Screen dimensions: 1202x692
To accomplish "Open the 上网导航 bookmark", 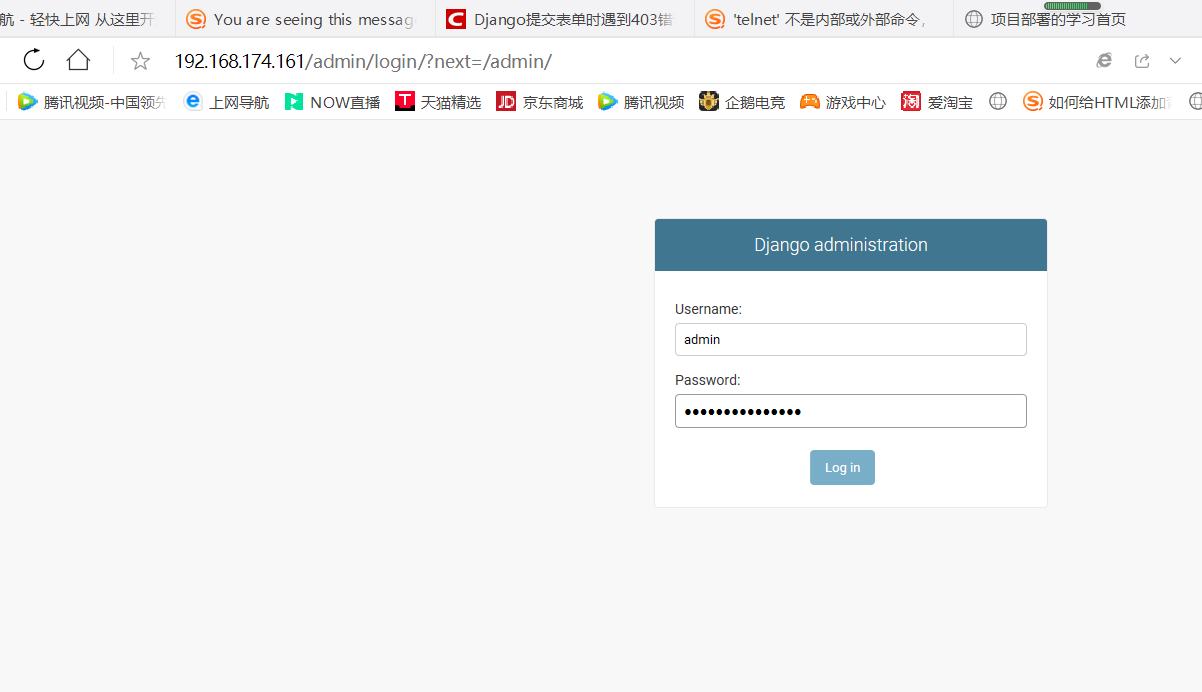I will 227,101.
